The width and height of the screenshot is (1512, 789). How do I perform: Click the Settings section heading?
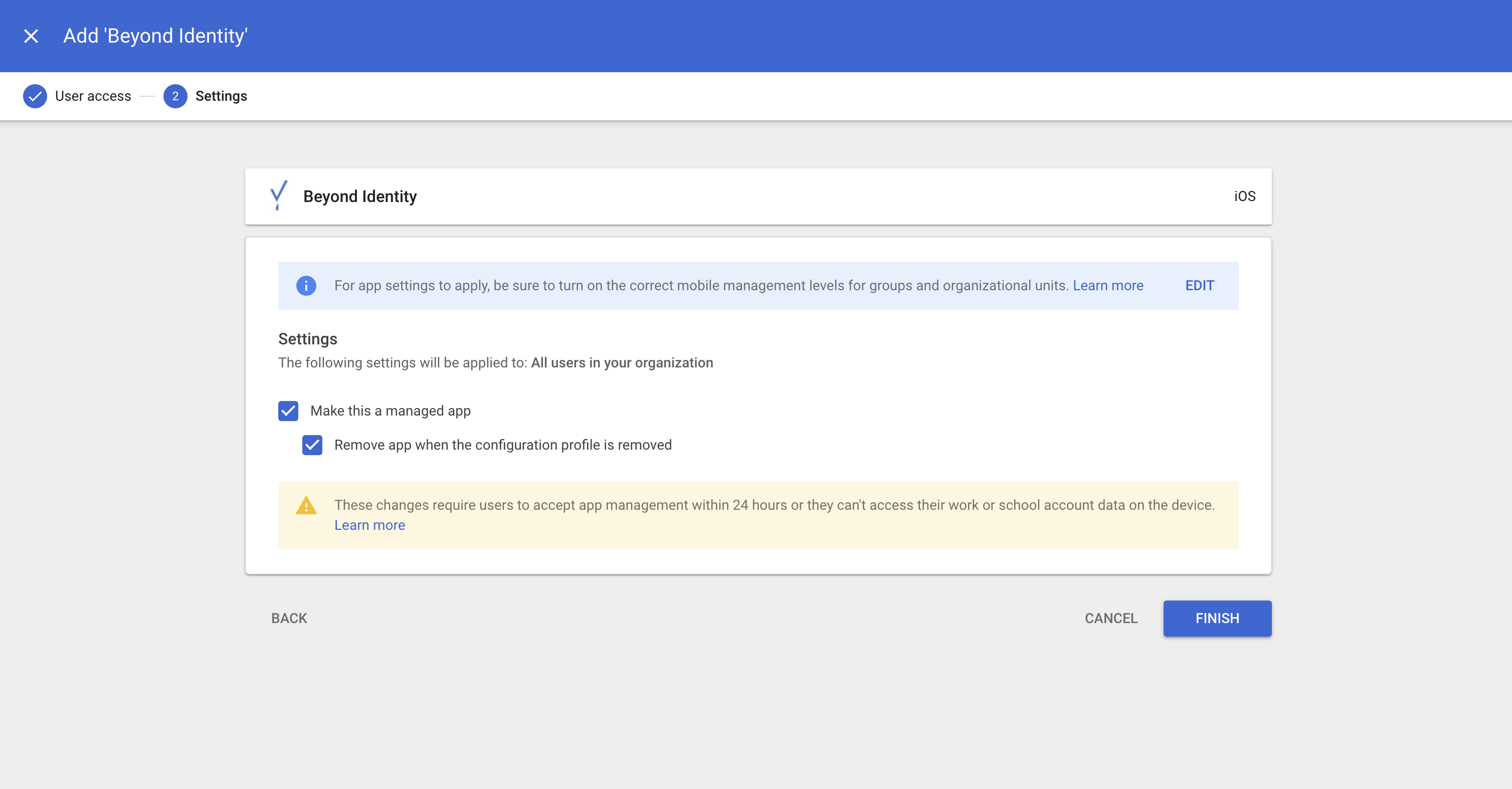click(308, 339)
